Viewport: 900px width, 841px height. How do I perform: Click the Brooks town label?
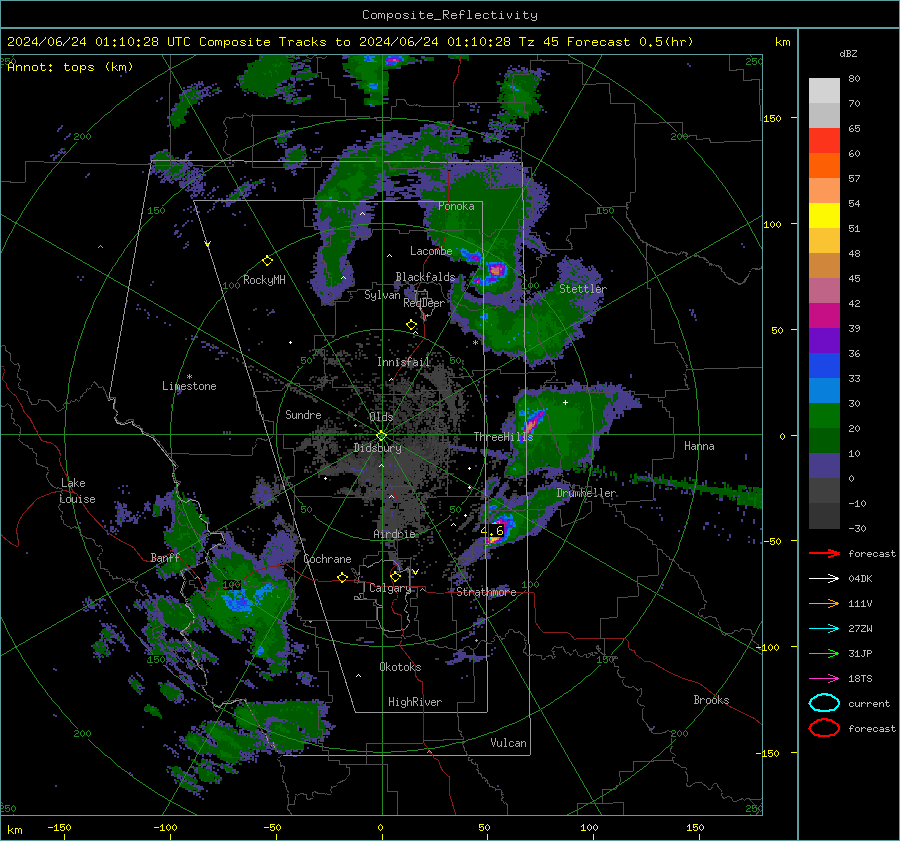click(711, 700)
